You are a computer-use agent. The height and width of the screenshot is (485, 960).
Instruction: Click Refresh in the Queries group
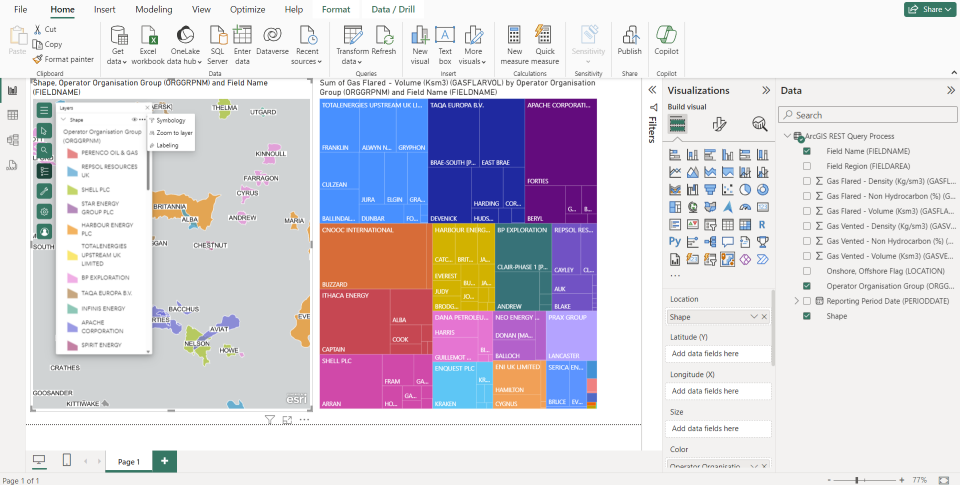coord(384,41)
